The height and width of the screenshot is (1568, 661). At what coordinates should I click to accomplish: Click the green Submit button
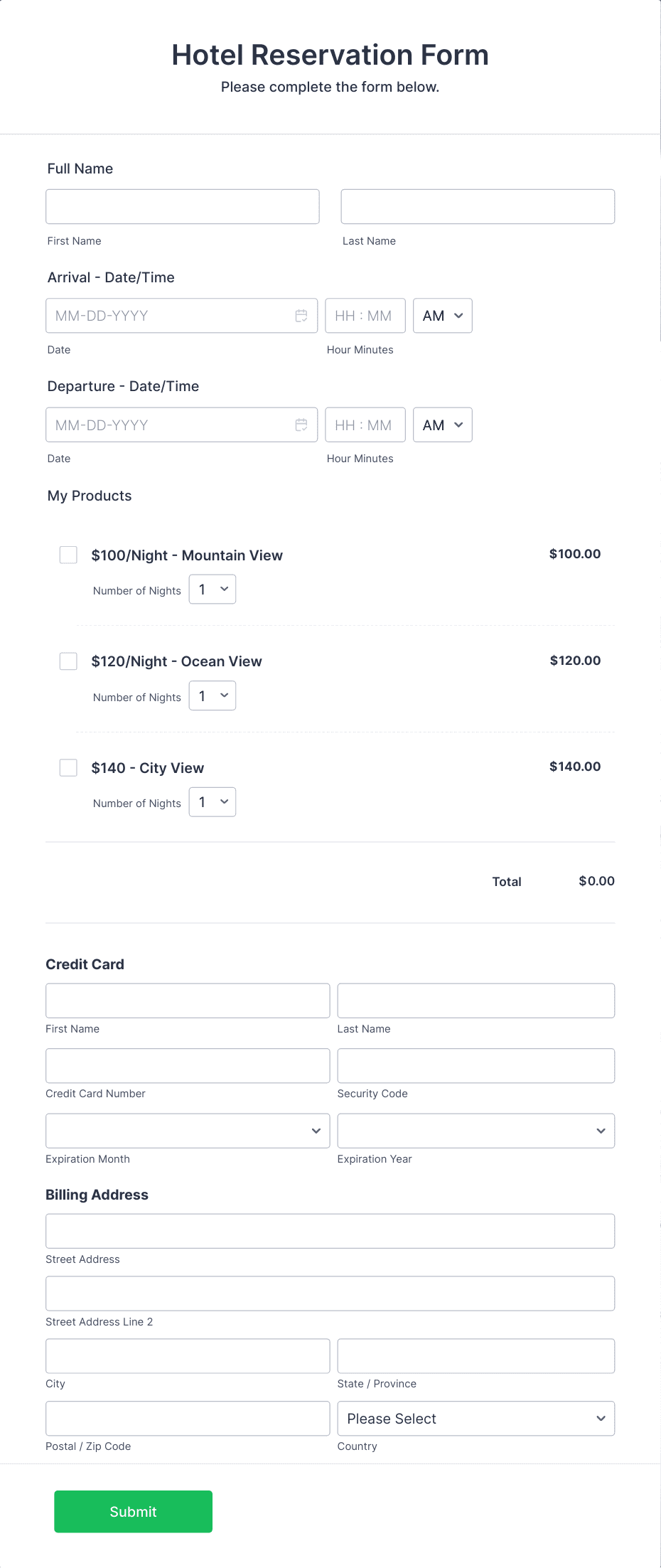tap(134, 1512)
